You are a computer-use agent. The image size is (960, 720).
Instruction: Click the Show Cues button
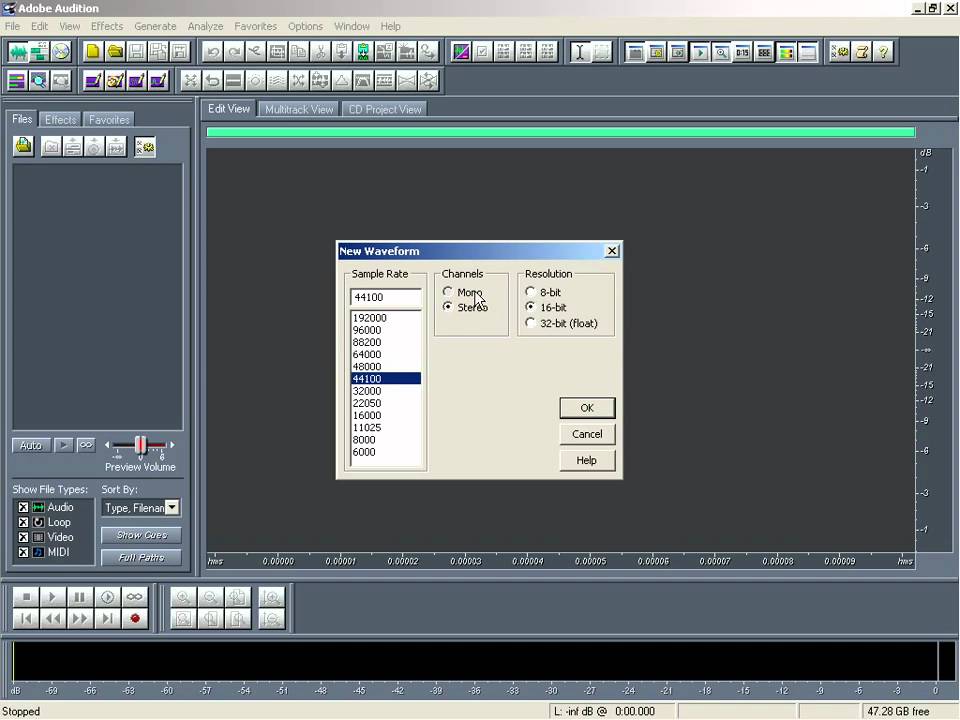coord(141,535)
